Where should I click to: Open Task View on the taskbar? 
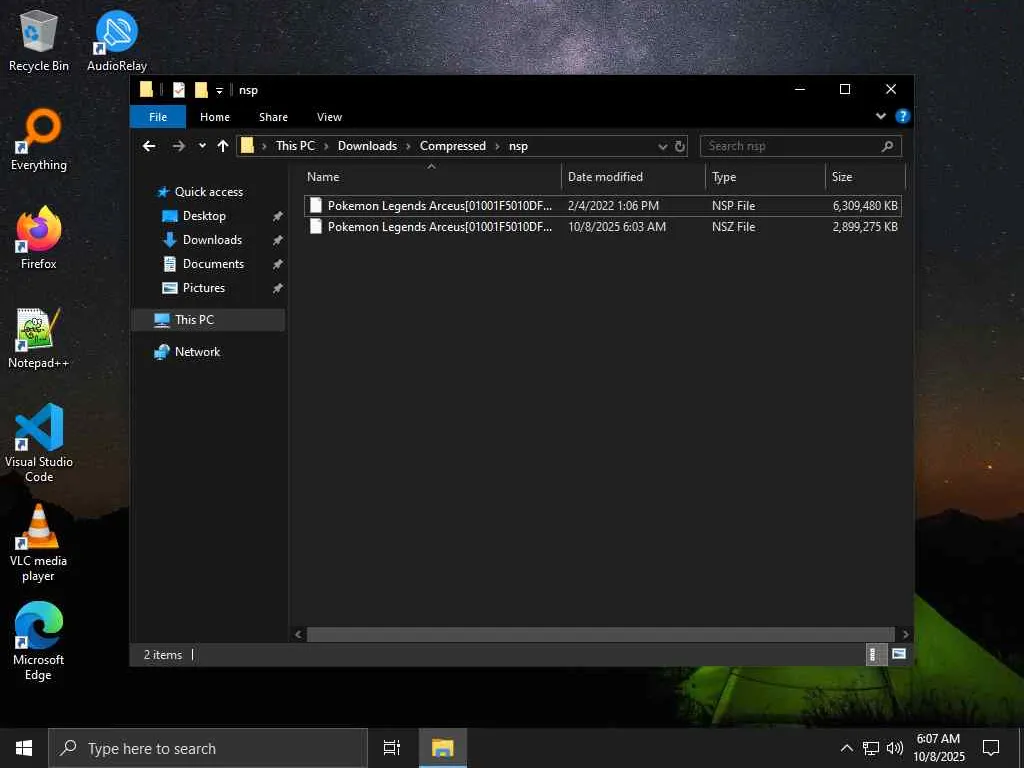click(x=392, y=748)
